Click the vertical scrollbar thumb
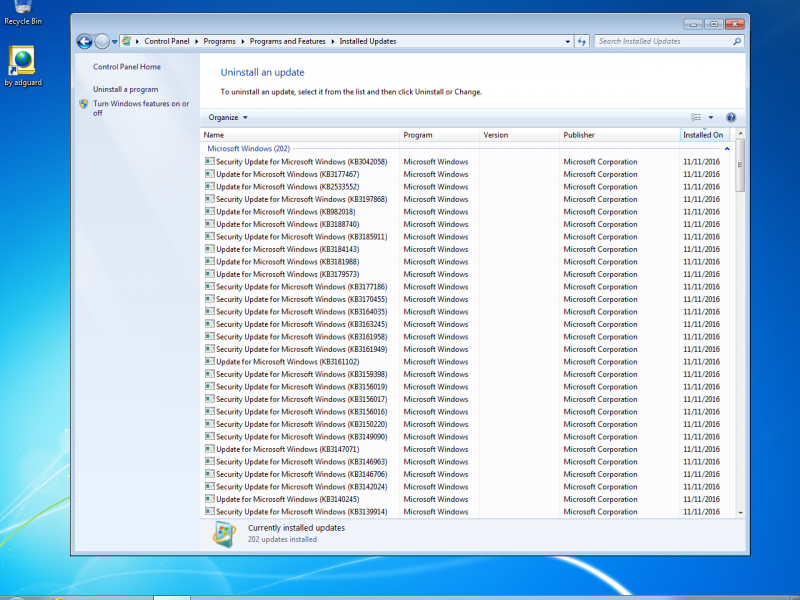 pyautogui.click(x=740, y=165)
